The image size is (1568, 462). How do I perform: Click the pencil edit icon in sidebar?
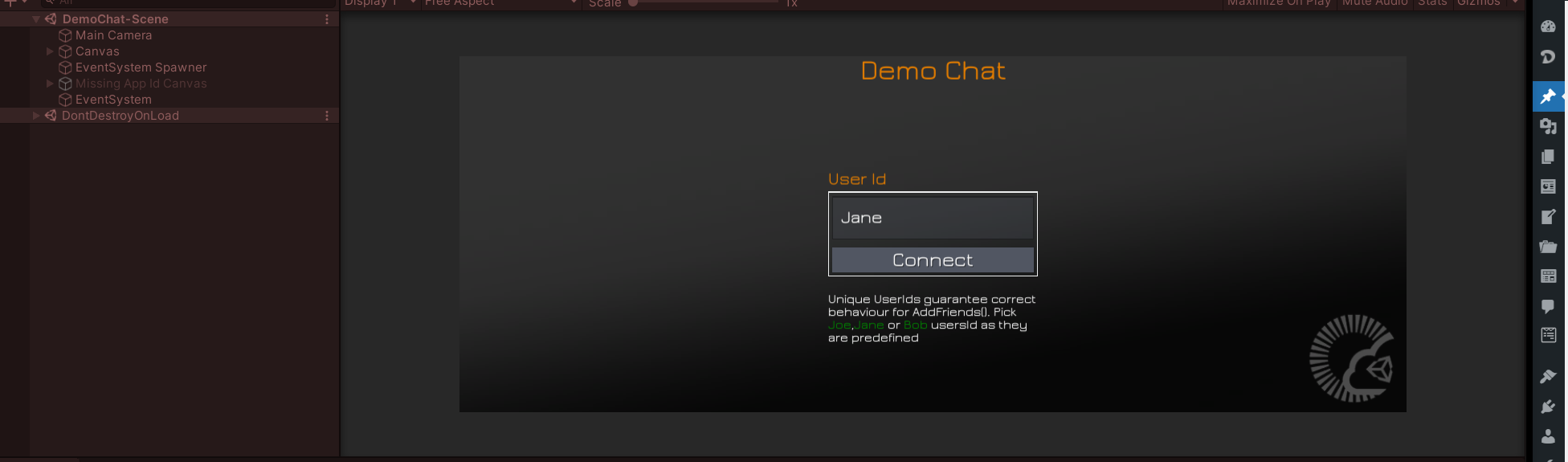[1548, 217]
